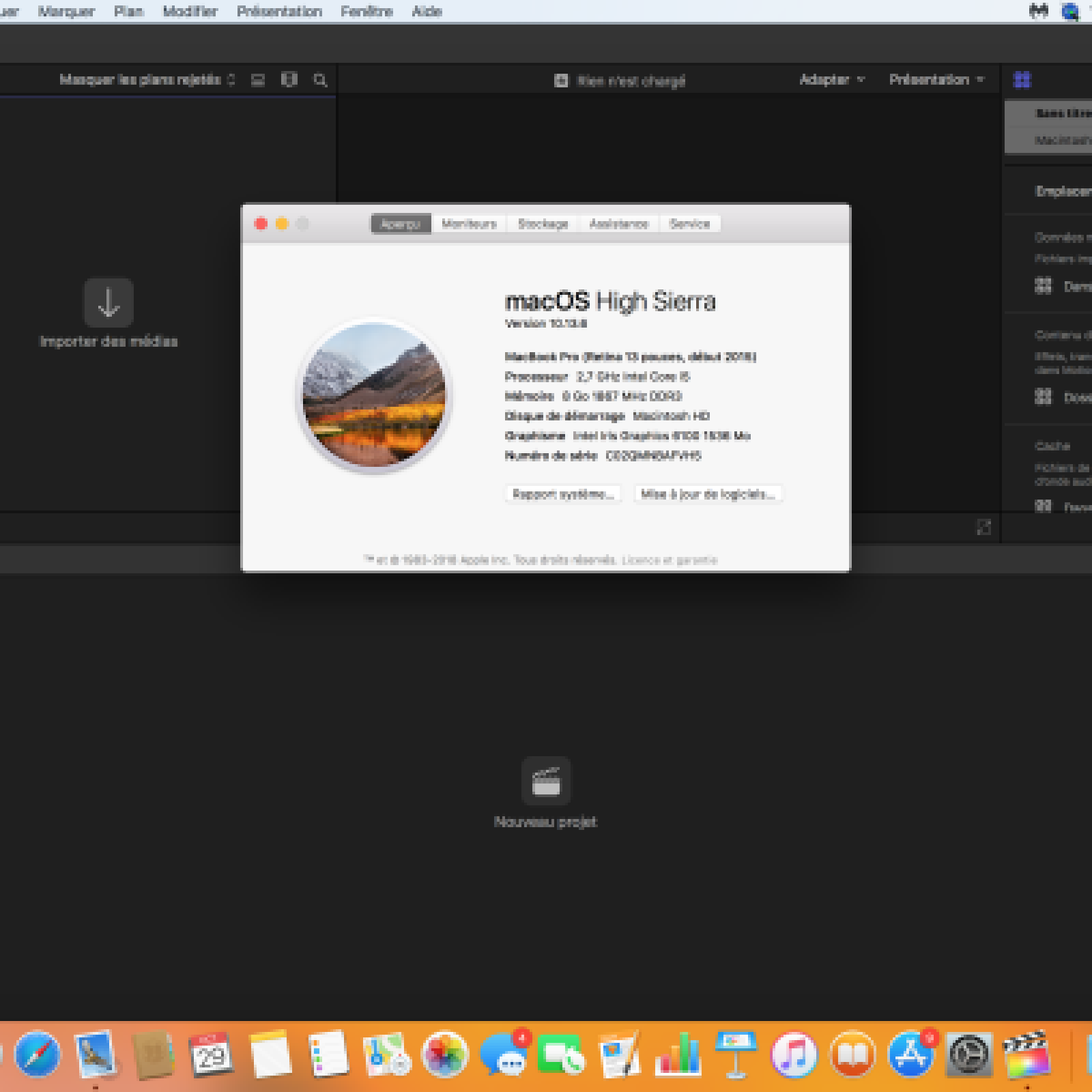Select the Aperçu tab
The width and height of the screenshot is (1092, 1092).
[x=401, y=224]
